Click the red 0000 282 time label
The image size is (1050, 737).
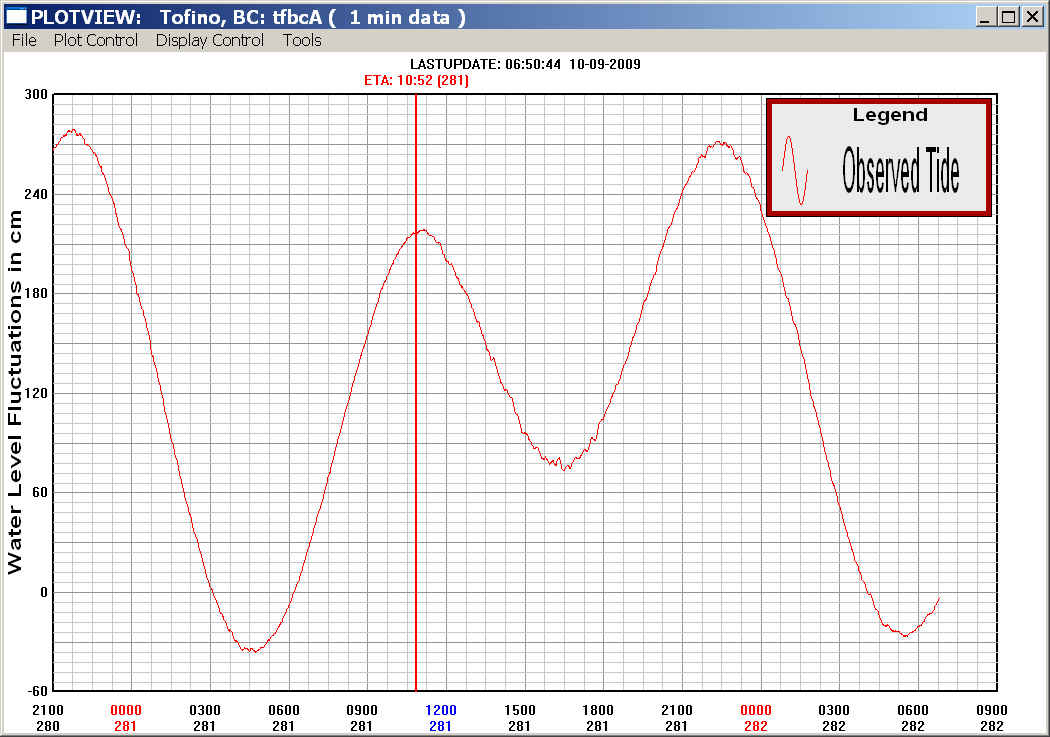click(755, 718)
